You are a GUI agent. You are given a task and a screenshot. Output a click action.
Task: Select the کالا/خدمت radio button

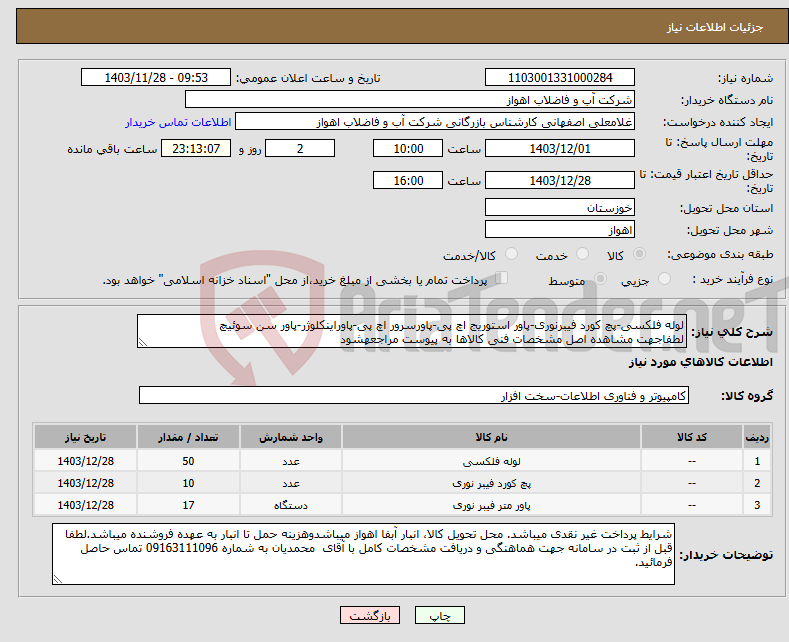click(511, 254)
